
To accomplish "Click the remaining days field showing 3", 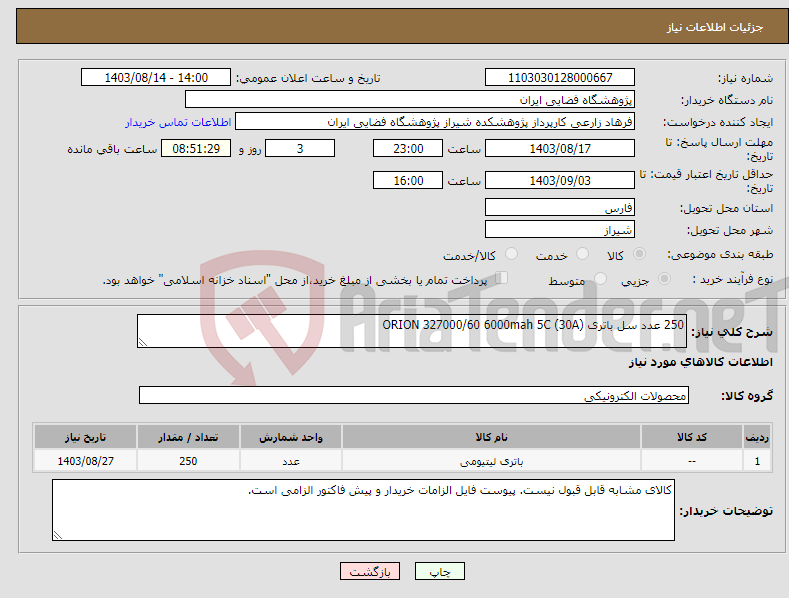I will (300, 148).
